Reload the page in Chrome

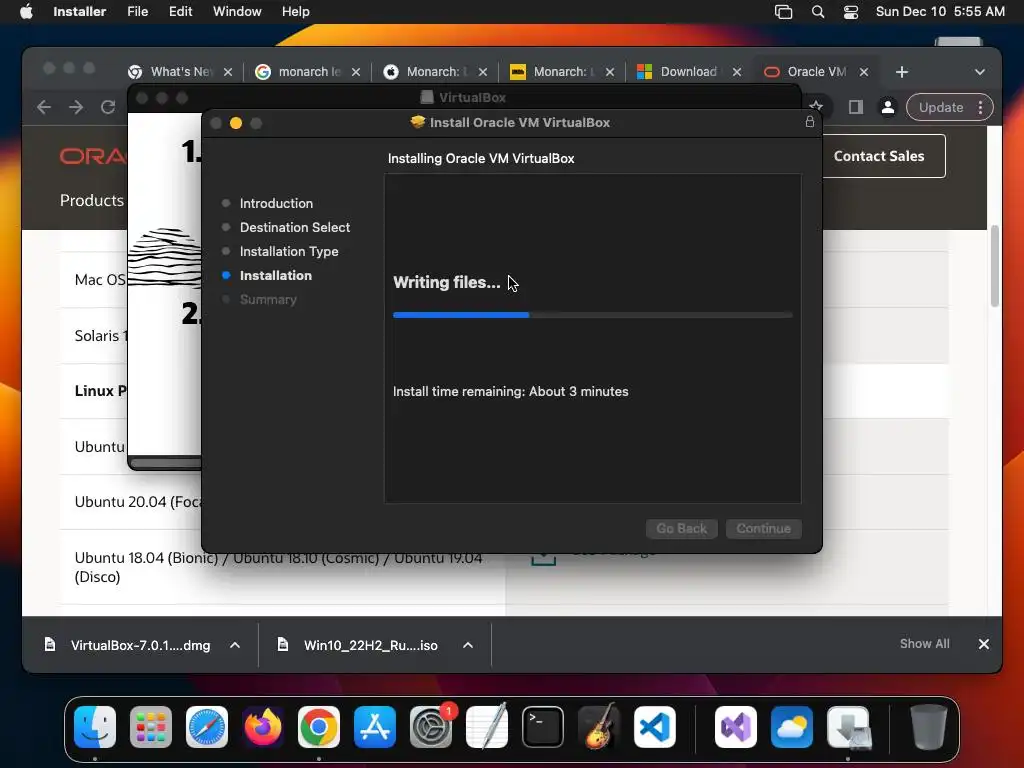(x=108, y=107)
